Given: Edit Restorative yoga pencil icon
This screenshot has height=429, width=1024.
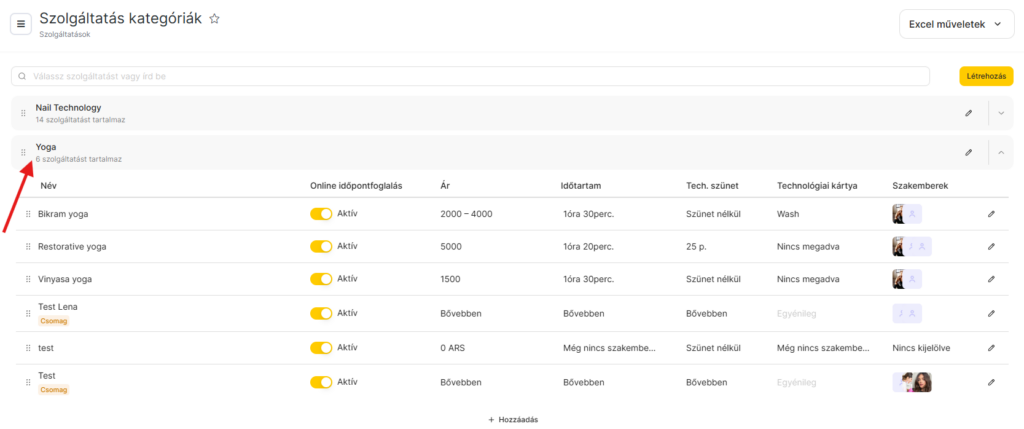Looking at the screenshot, I should click(x=991, y=246).
